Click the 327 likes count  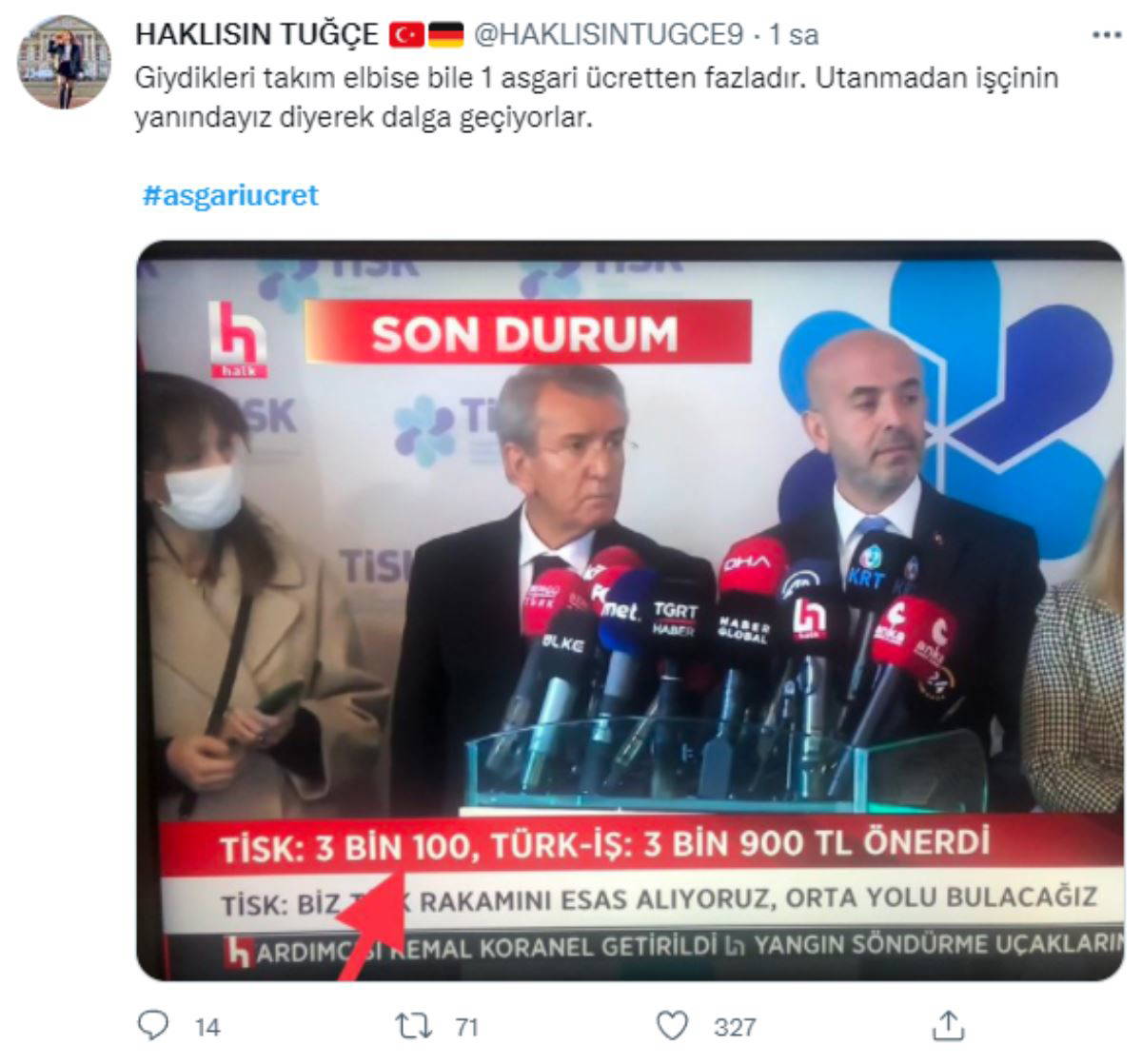tap(735, 1027)
